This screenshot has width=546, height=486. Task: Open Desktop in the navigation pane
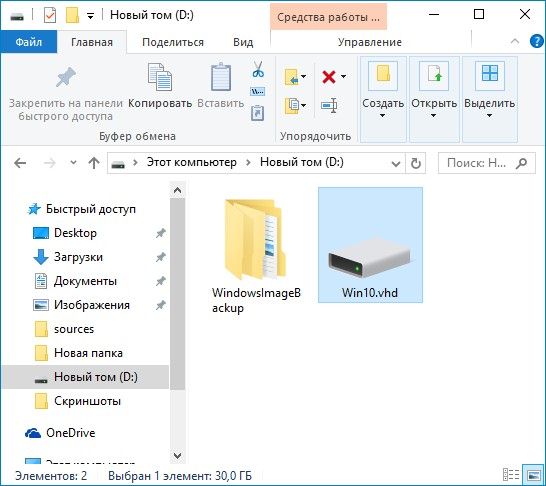(x=75, y=233)
